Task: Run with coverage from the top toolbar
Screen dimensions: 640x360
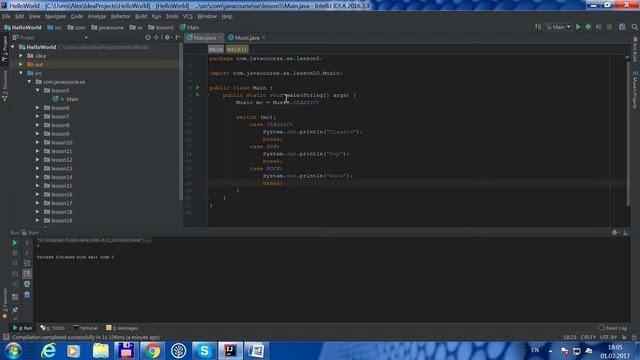Action: tap(599, 27)
